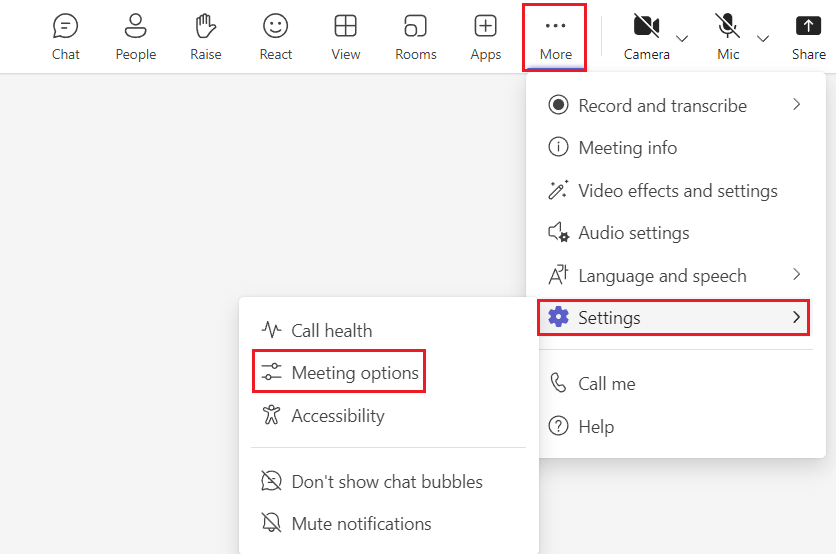This screenshot has width=836, height=554.
Task: Unmute the Mic
Action: pos(728,36)
